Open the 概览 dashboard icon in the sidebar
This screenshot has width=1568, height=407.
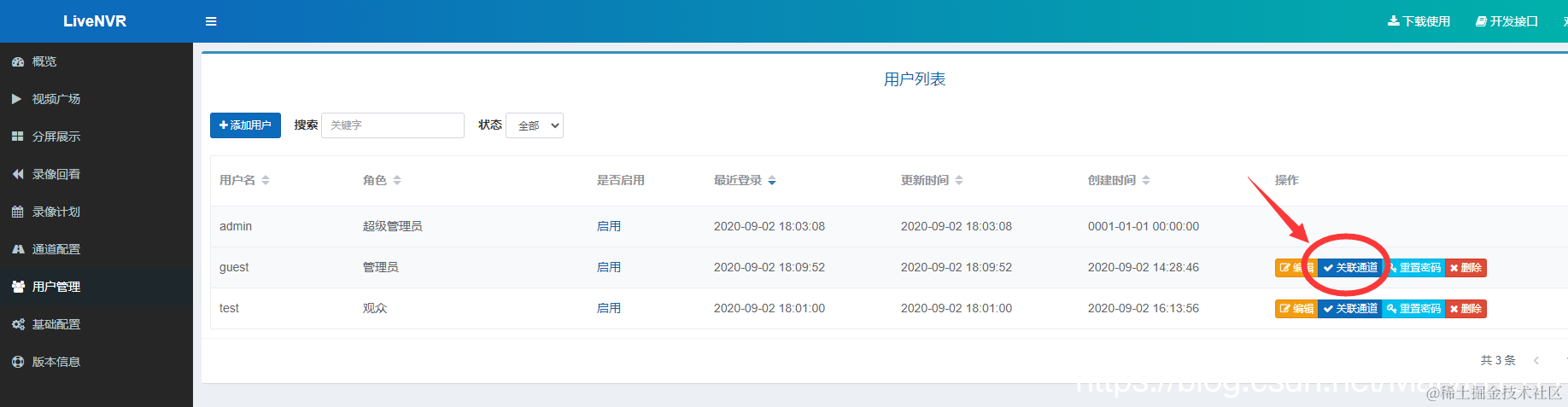point(17,61)
